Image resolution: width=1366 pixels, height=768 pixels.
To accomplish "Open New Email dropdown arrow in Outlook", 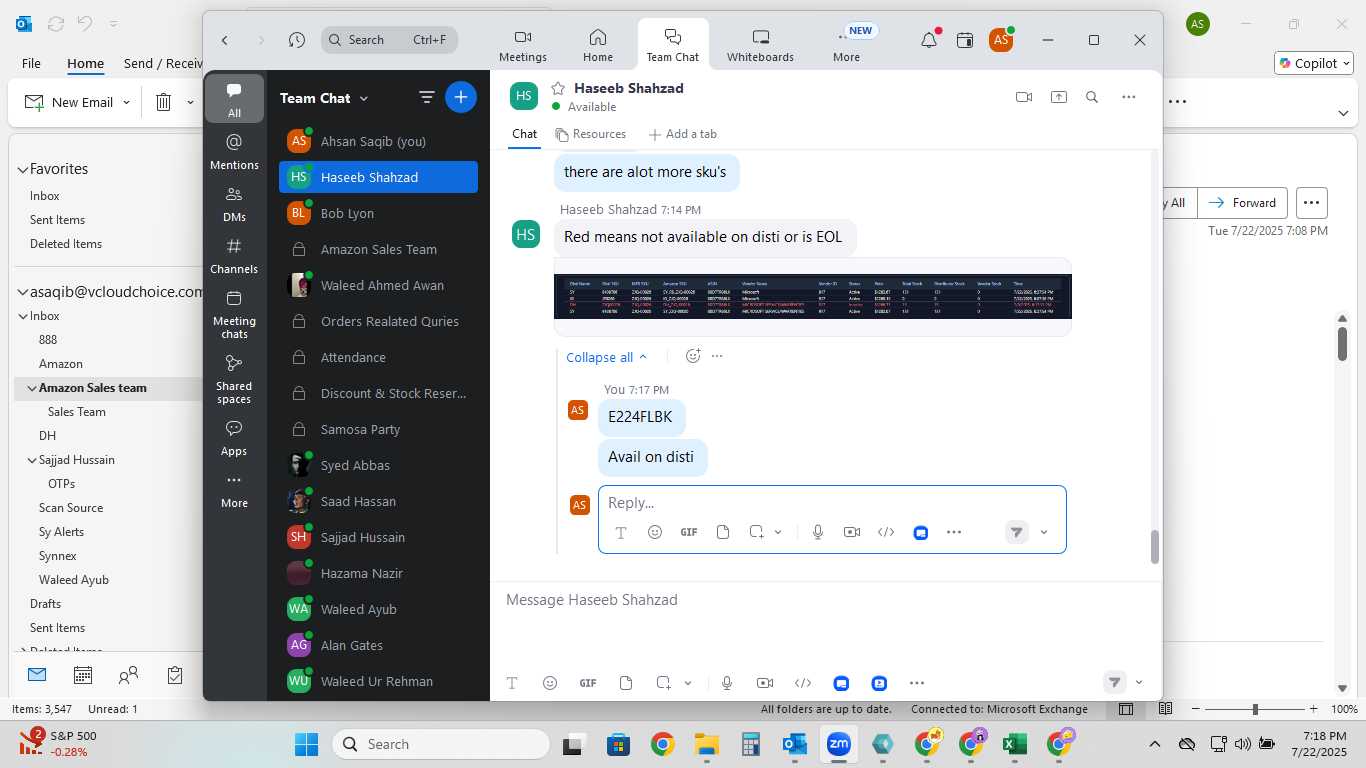I will click(x=126, y=102).
